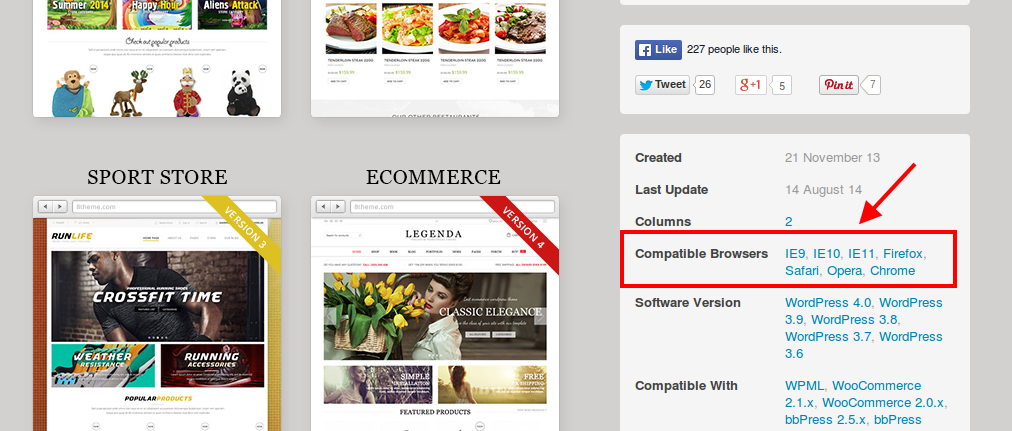The height and width of the screenshot is (431, 1012).
Task: Open the IE9 compatible browser link
Action: tap(795, 254)
